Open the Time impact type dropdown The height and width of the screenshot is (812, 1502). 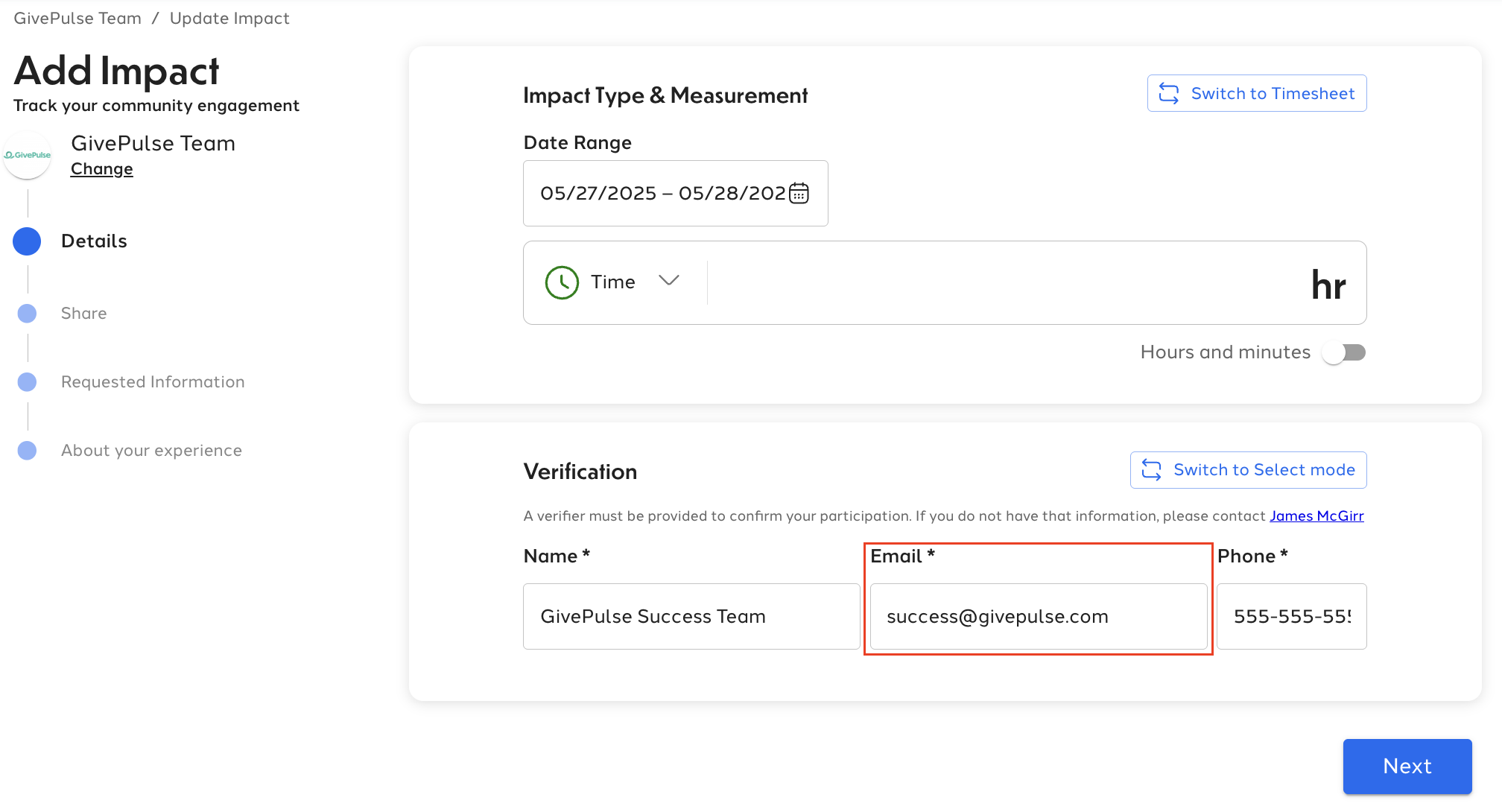click(613, 282)
